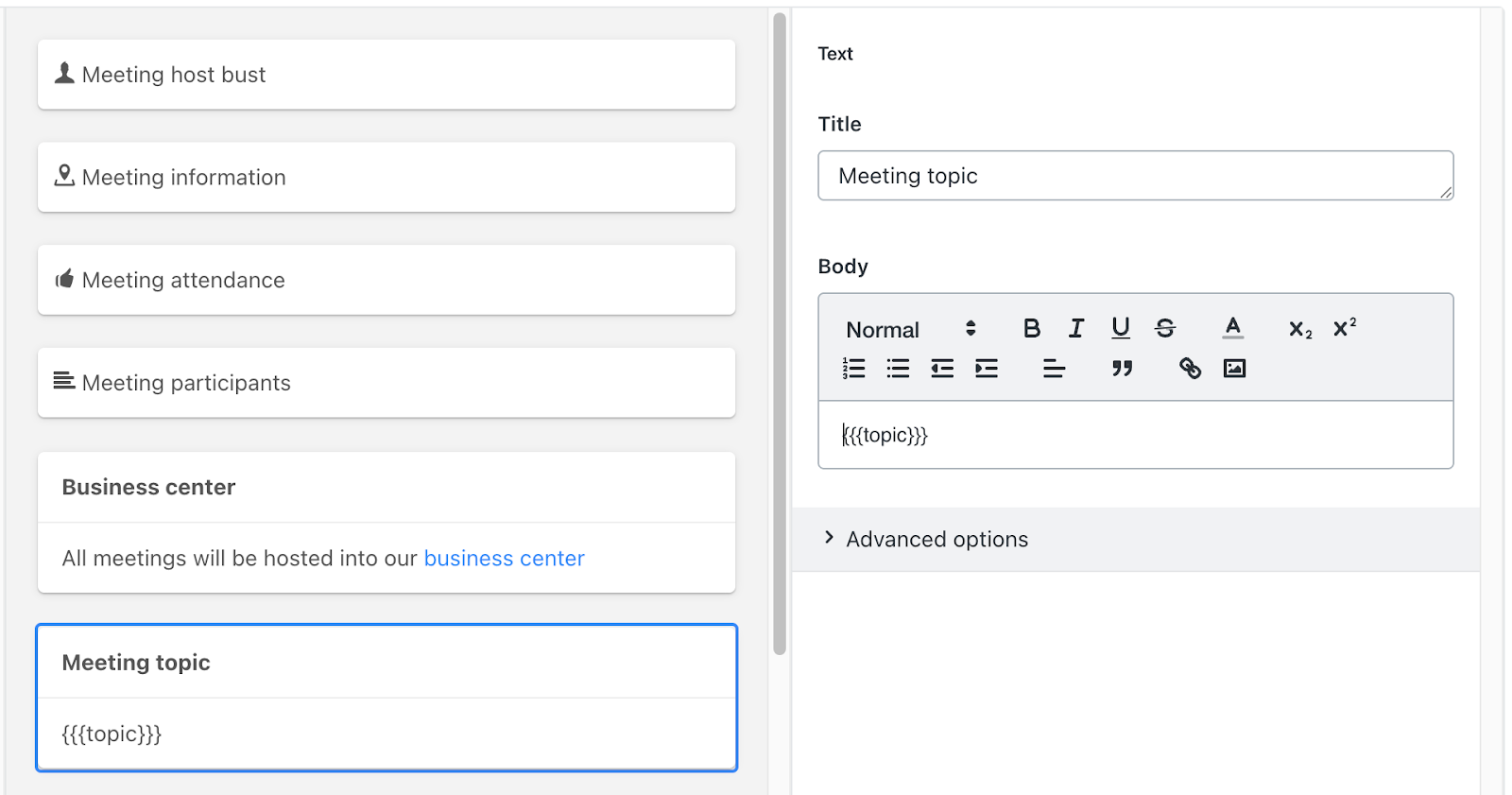
Task: Insert a numbered list
Action: tap(853, 369)
